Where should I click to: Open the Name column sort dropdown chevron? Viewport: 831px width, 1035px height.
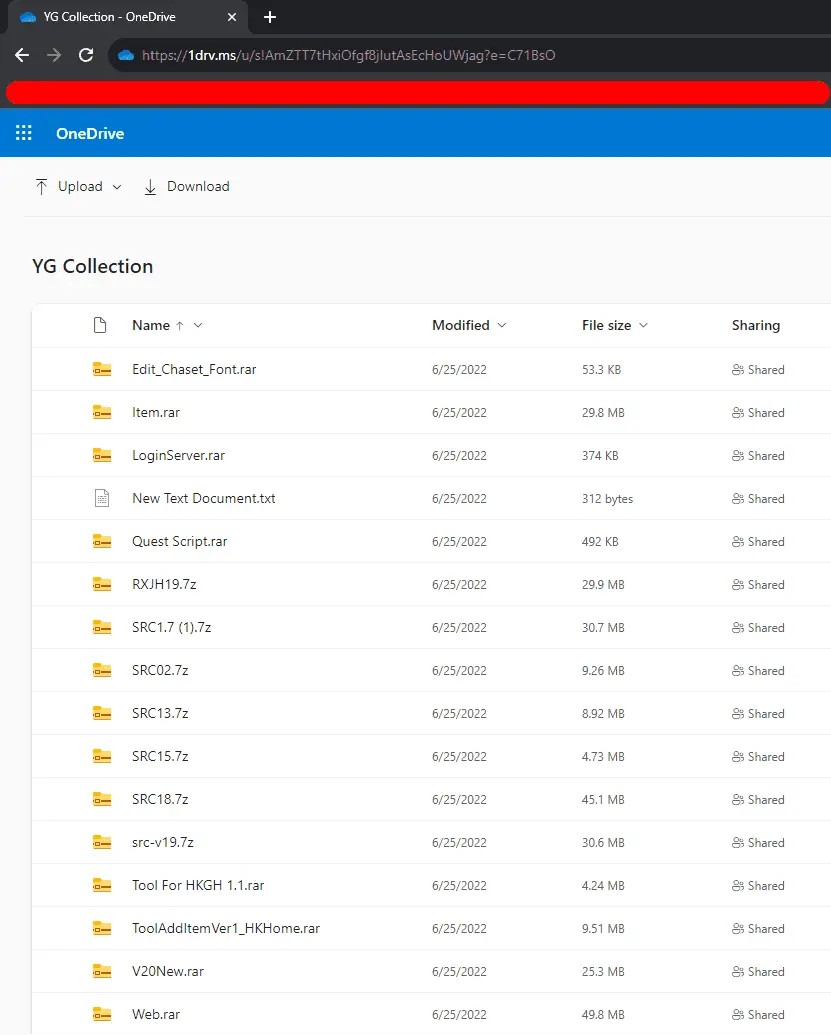tap(198, 325)
